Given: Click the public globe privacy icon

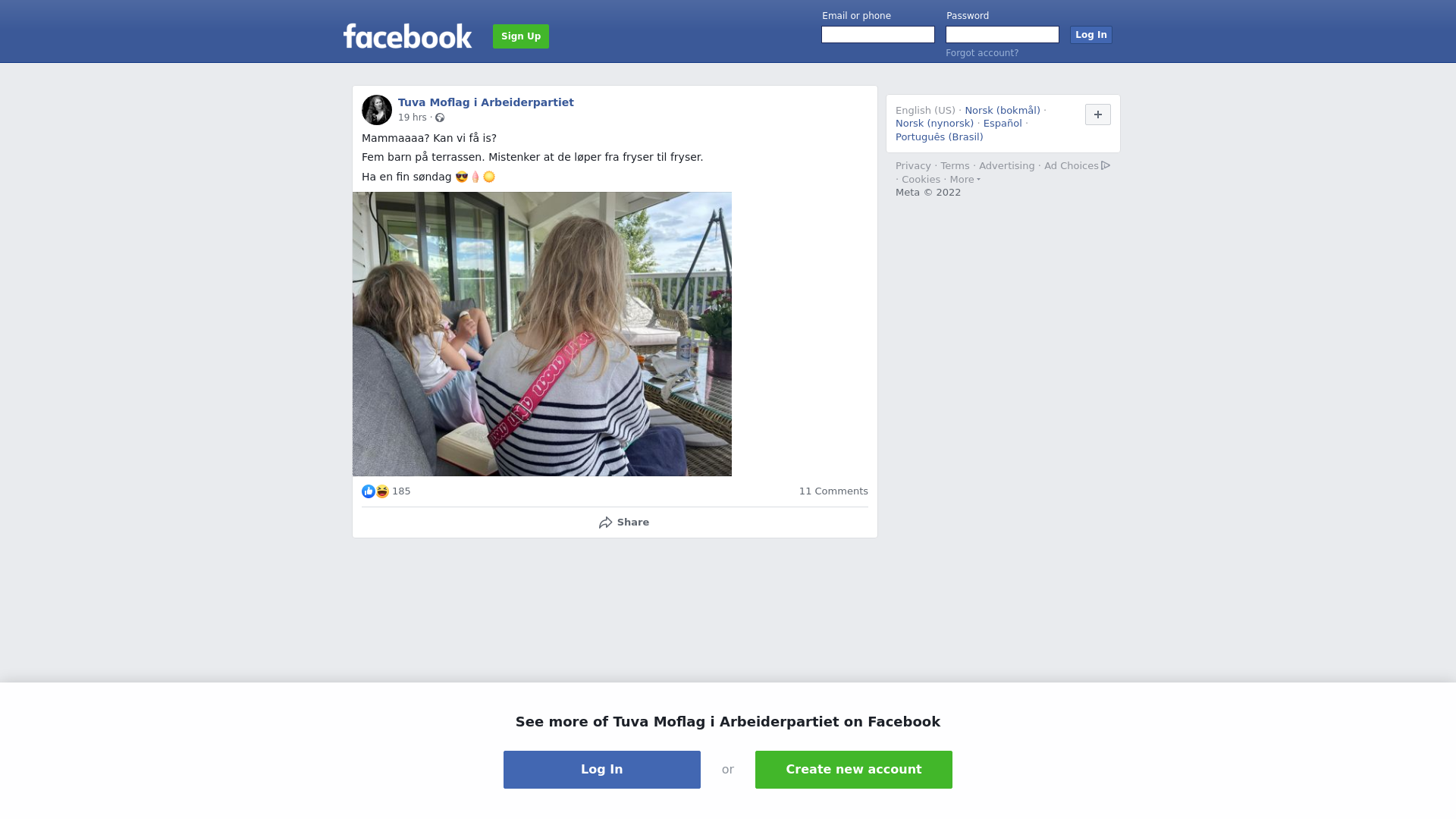Looking at the screenshot, I should pyautogui.click(x=440, y=118).
